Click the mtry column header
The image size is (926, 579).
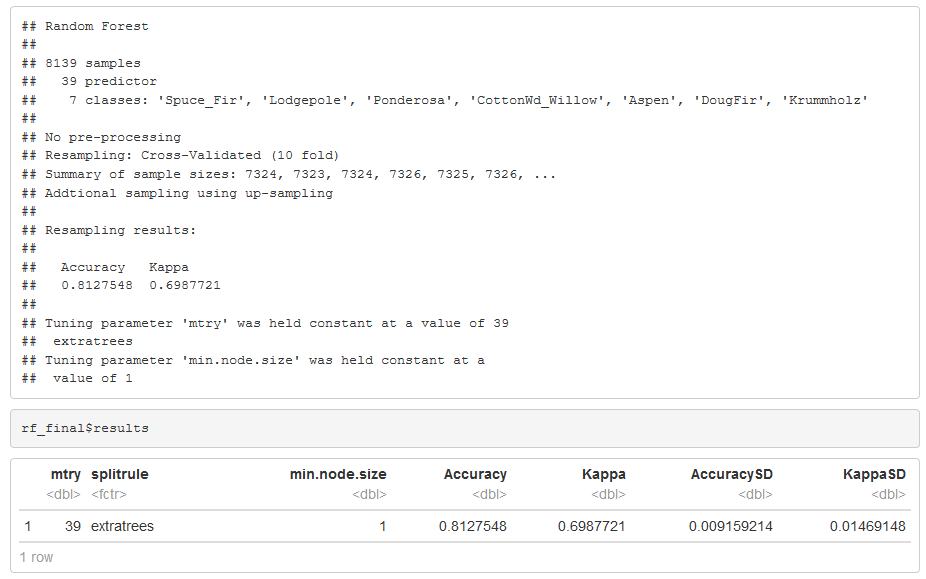[66, 474]
